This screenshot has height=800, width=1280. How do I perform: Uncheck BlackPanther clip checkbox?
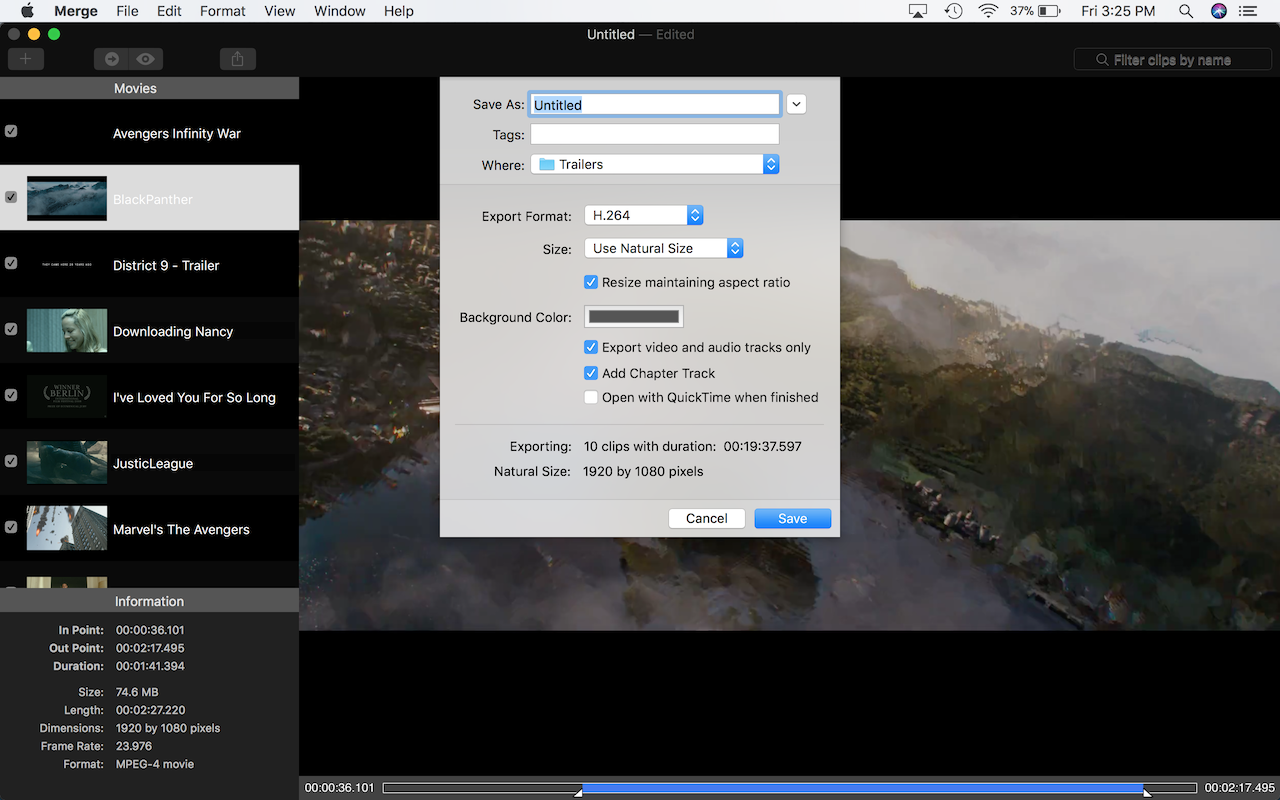pos(11,197)
